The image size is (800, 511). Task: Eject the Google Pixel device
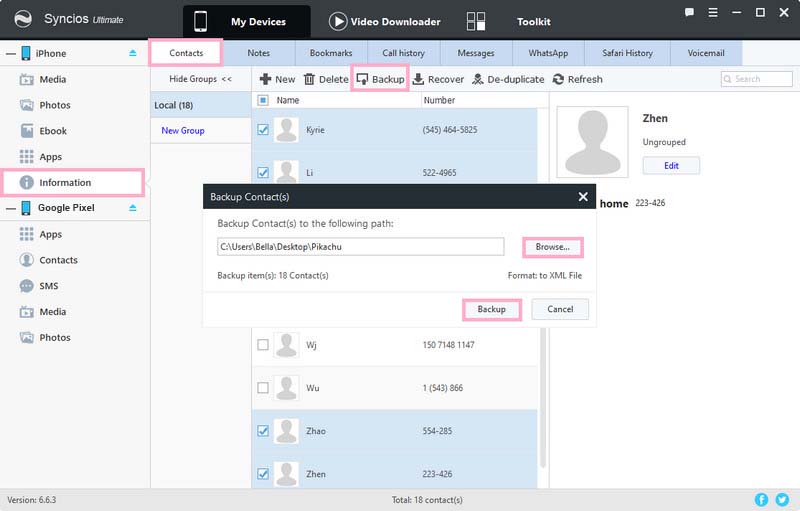[x=133, y=208]
